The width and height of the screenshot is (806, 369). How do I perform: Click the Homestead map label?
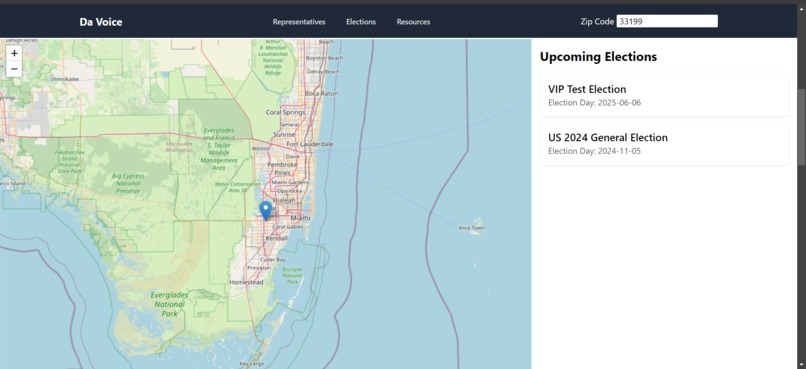[x=246, y=283]
